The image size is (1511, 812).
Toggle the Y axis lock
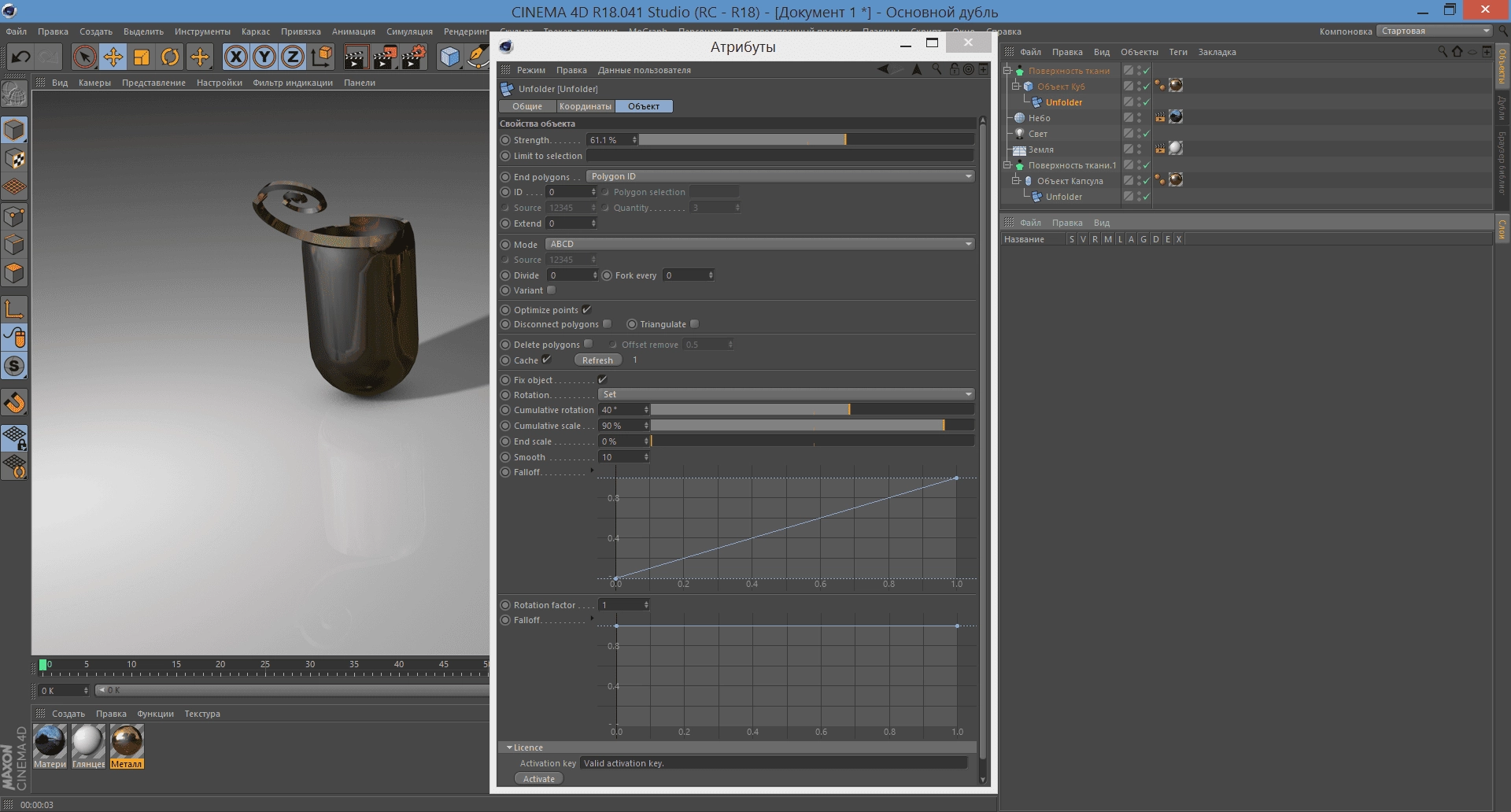264,57
